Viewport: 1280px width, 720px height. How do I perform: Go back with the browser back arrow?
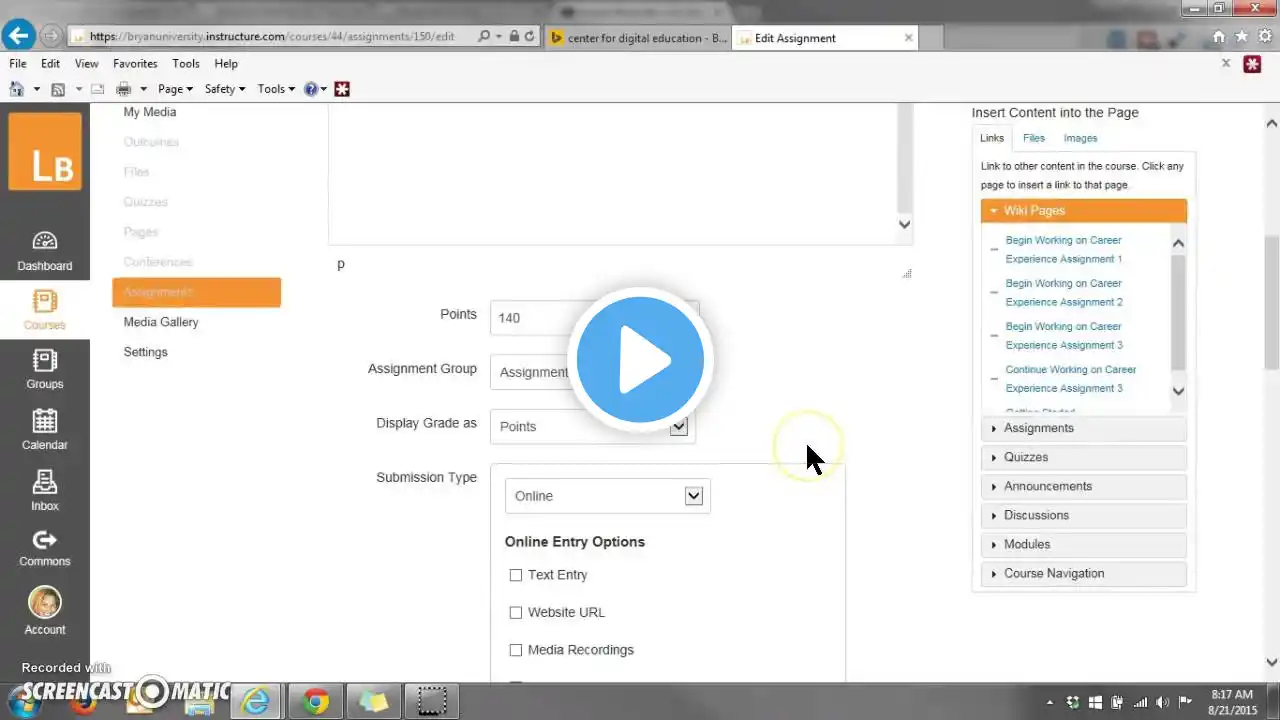[18, 36]
